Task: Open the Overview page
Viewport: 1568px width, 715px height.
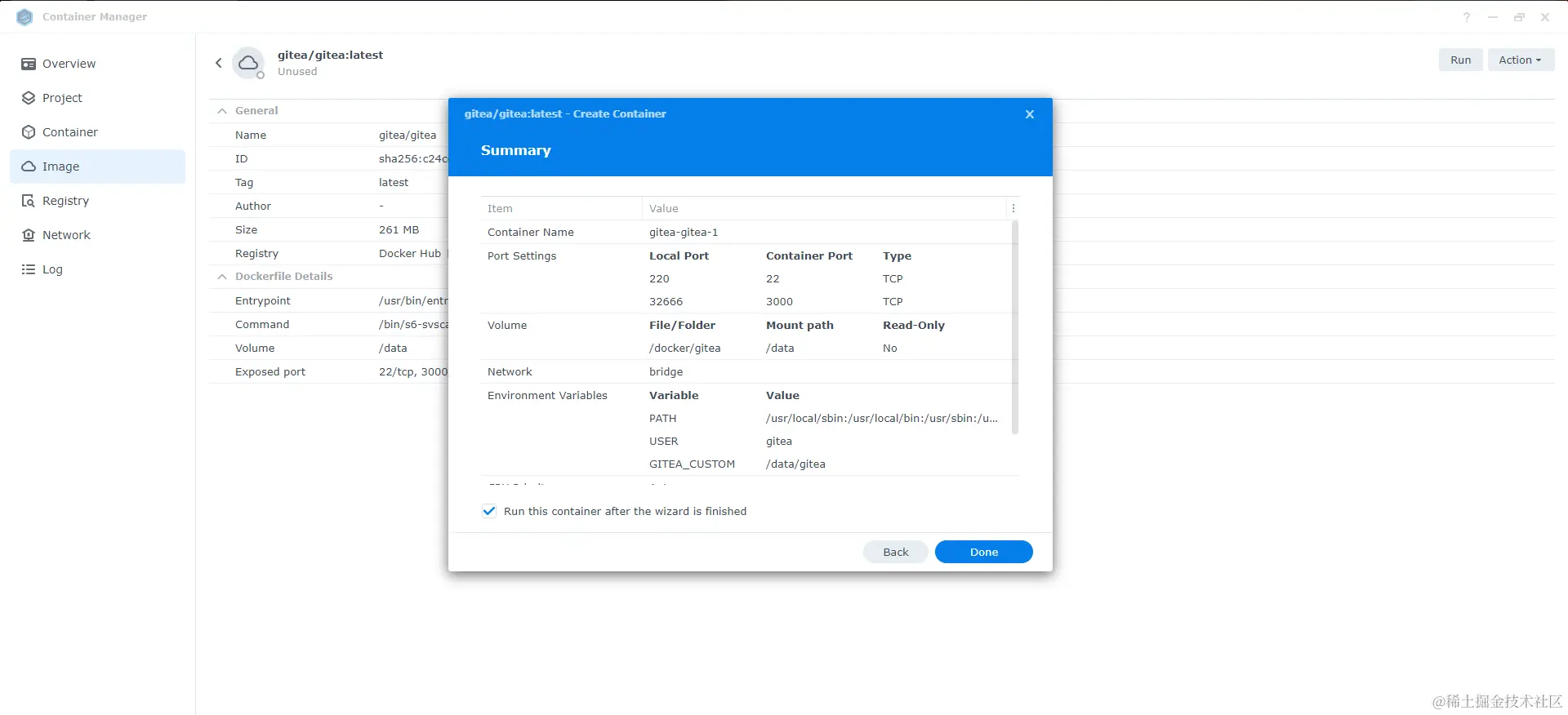Action: point(98,64)
